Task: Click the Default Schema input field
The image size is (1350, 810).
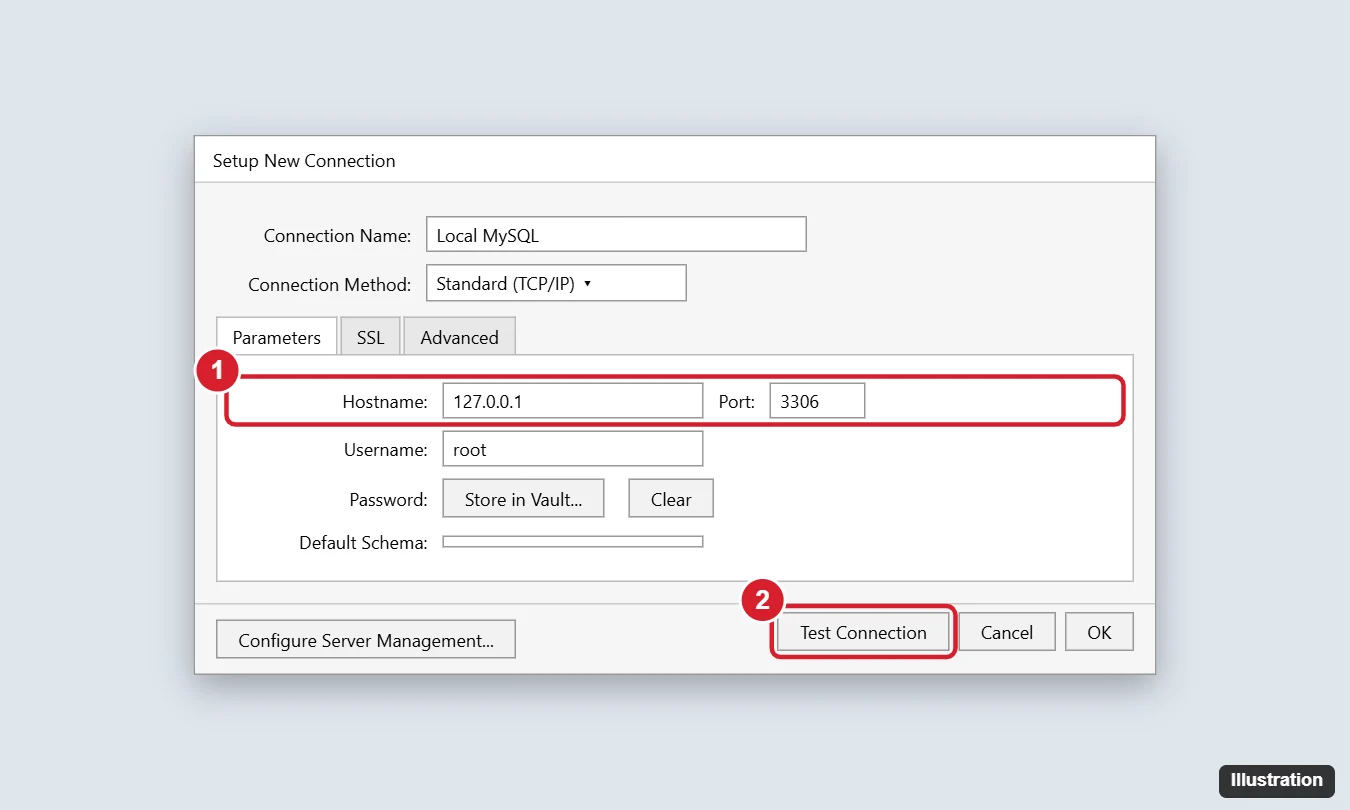Action: (572, 542)
